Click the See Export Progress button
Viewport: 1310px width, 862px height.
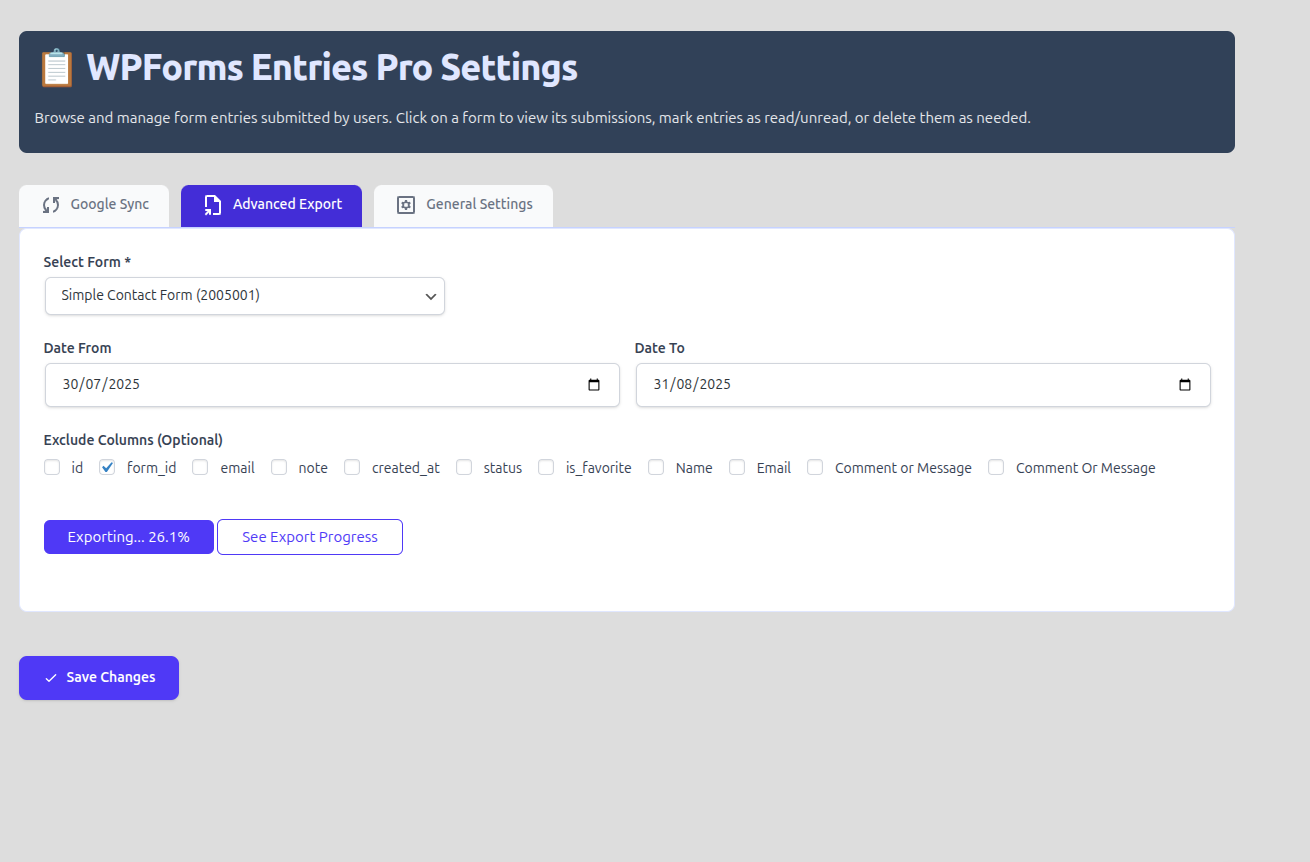[x=310, y=537]
